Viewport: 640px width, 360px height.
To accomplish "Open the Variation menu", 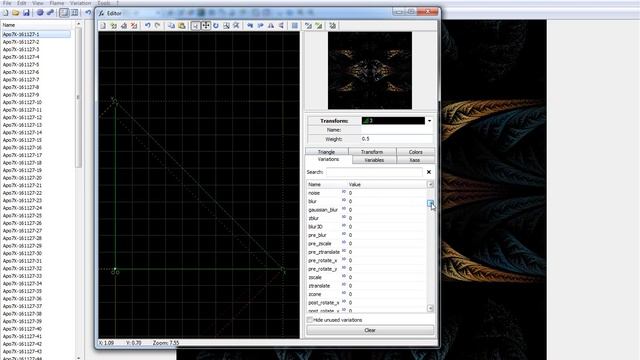I will point(80,3).
